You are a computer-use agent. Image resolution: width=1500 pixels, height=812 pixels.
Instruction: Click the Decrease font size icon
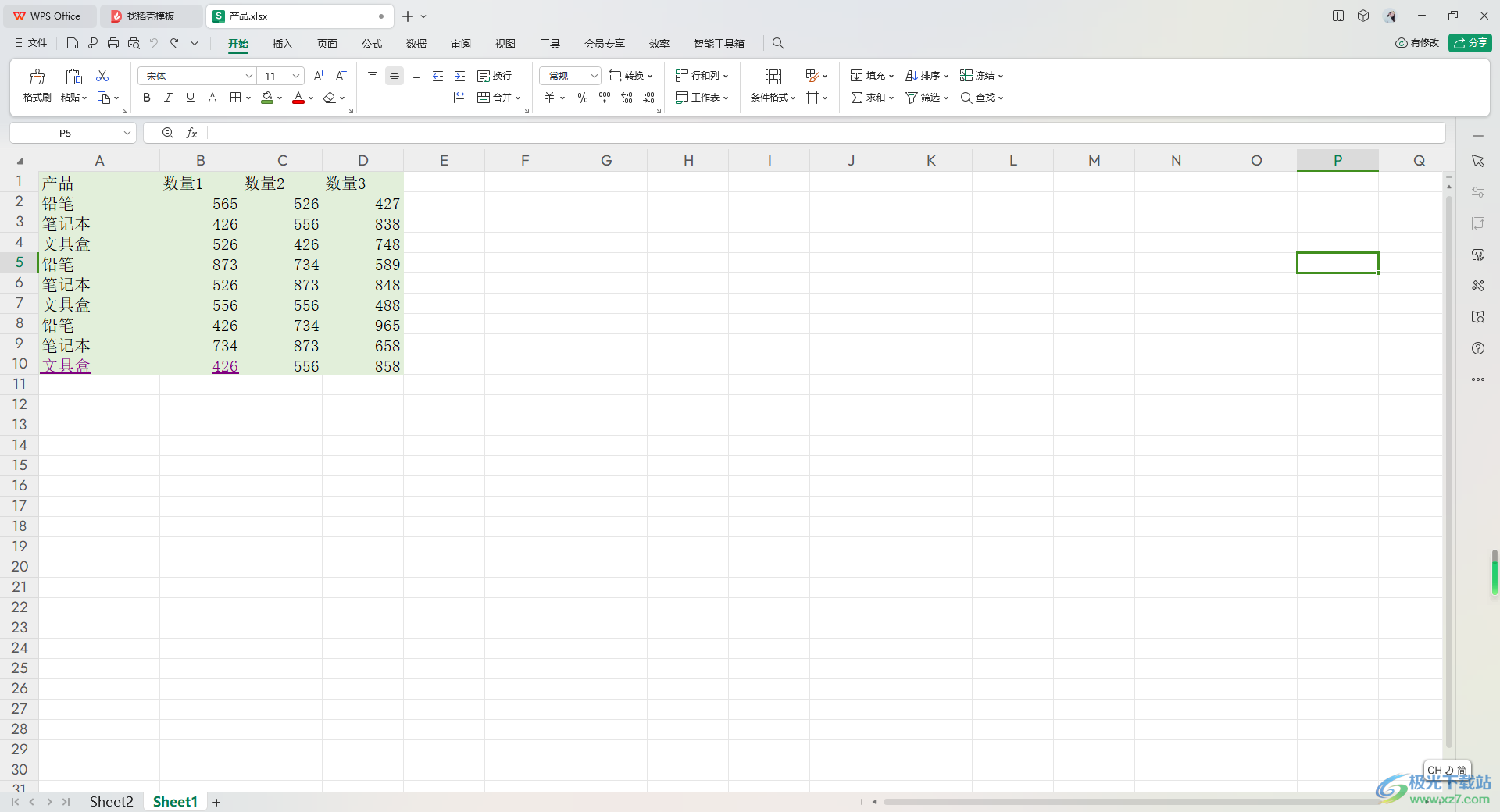click(x=341, y=76)
